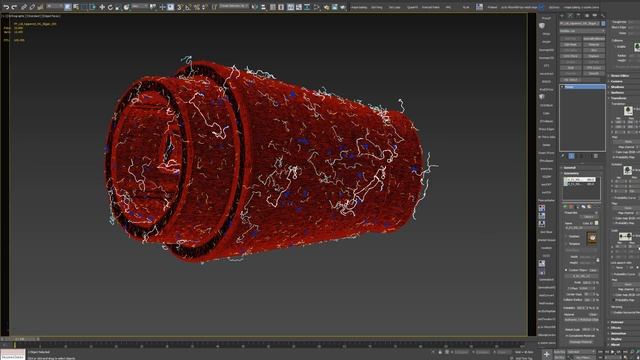640x360 pixels.
Task: Click the large plus Set Keys button
Action: coord(547,355)
